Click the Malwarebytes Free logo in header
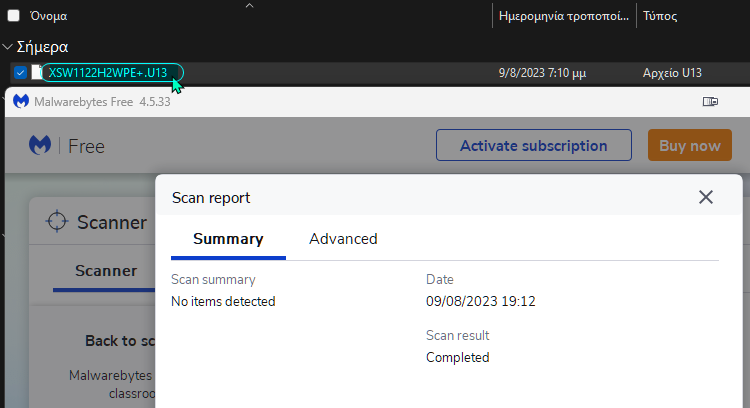 tap(40, 145)
